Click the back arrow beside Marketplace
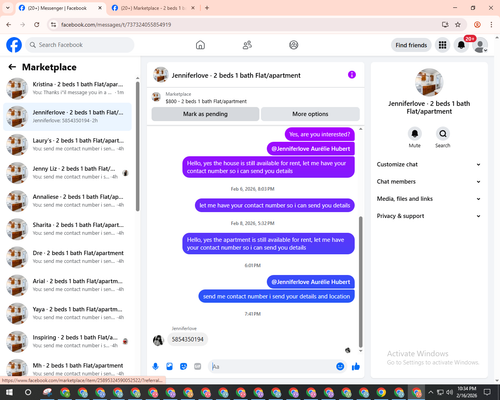The image size is (500, 400). [12, 67]
